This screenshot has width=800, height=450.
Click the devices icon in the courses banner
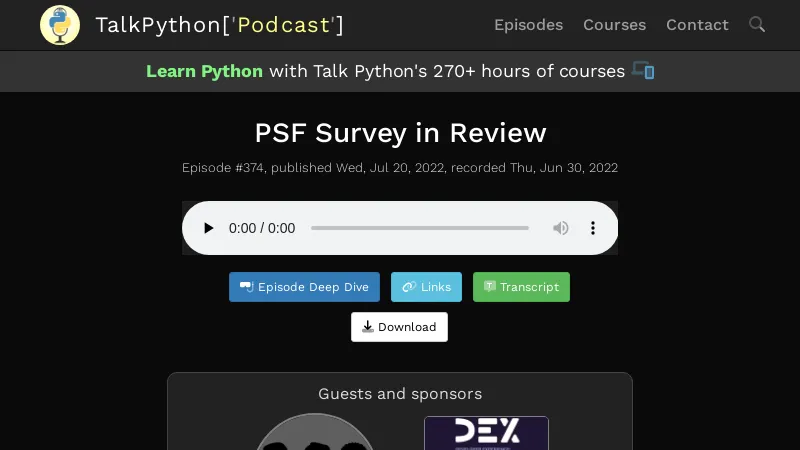(643, 71)
